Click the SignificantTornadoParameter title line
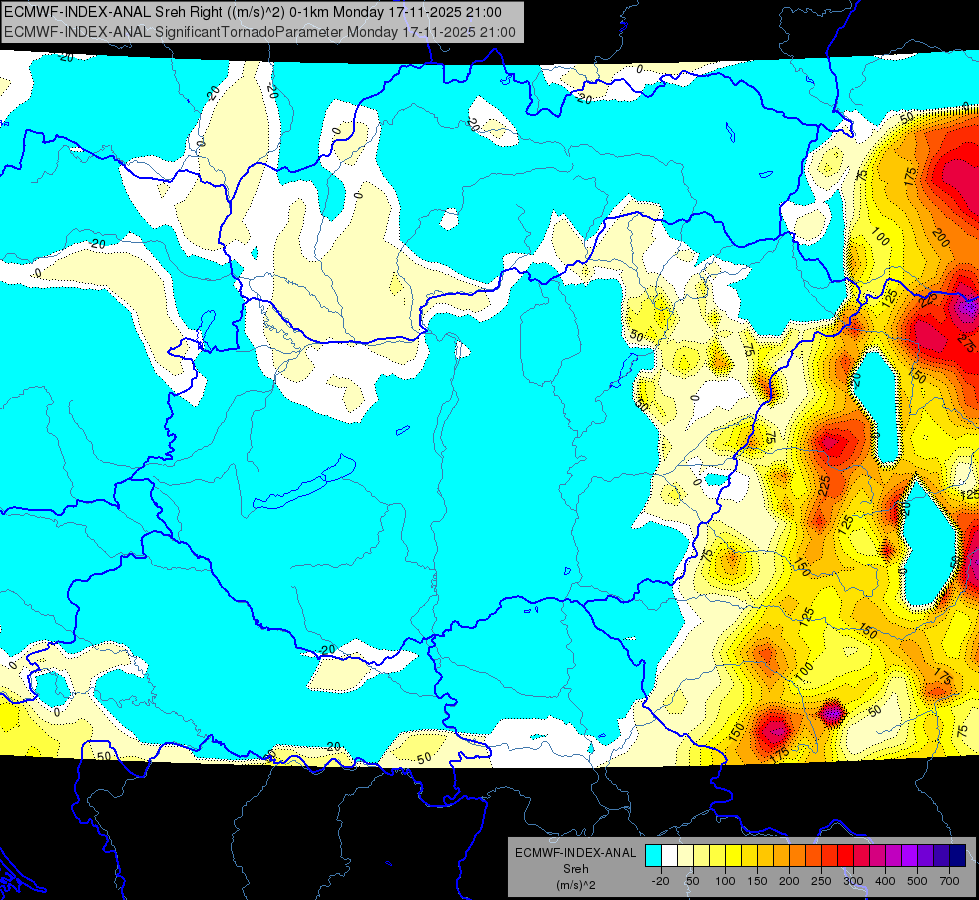Image resolution: width=979 pixels, height=900 pixels. click(x=260, y=32)
